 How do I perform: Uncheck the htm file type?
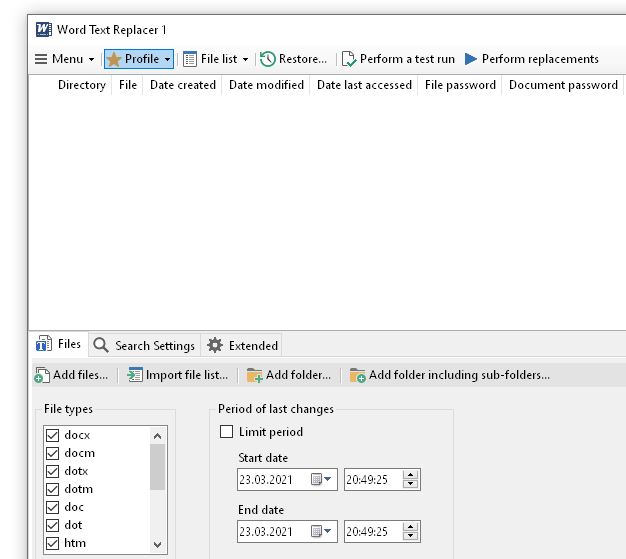coord(53,543)
